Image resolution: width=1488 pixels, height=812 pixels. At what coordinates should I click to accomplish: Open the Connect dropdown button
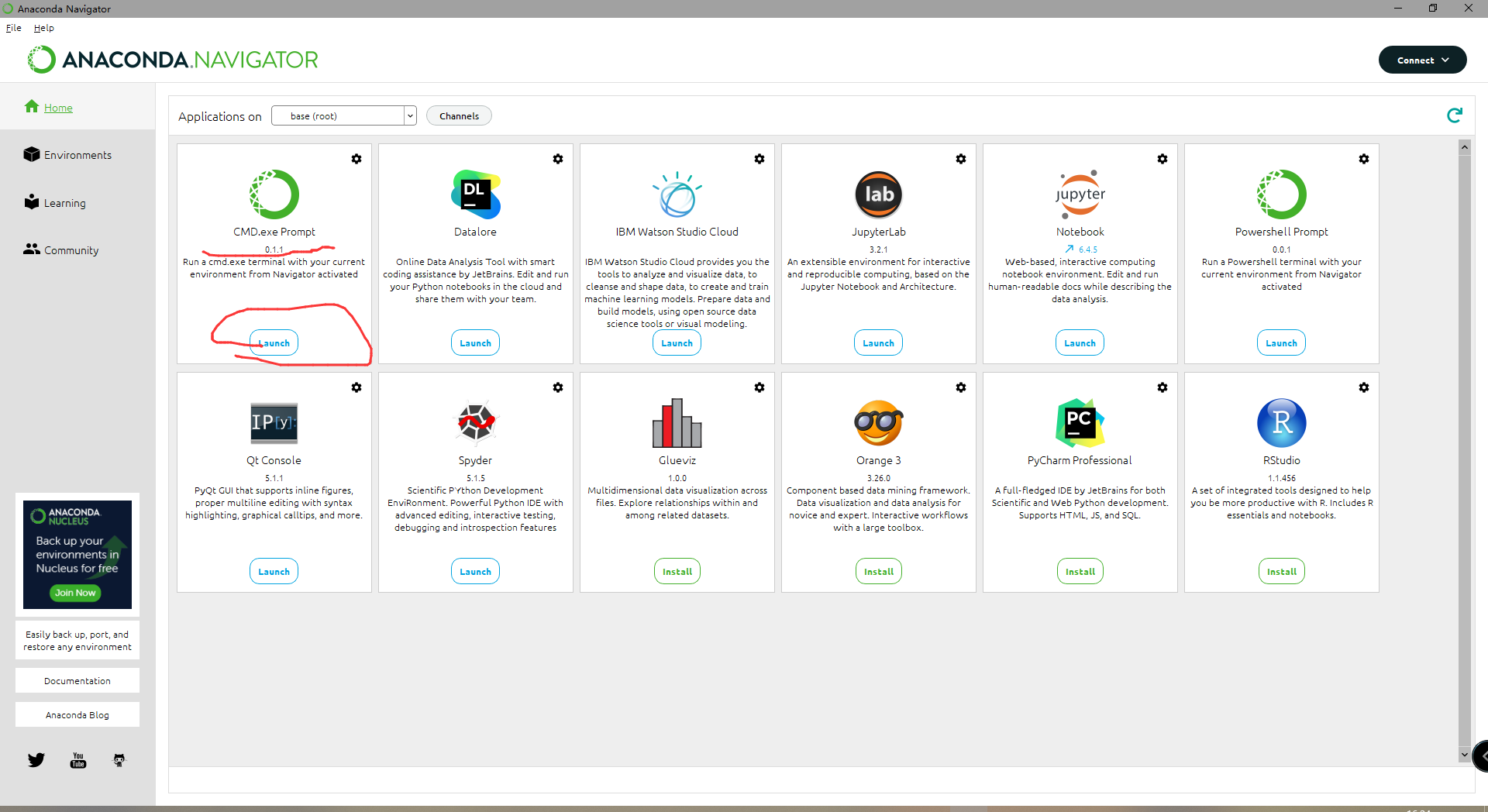click(1423, 60)
